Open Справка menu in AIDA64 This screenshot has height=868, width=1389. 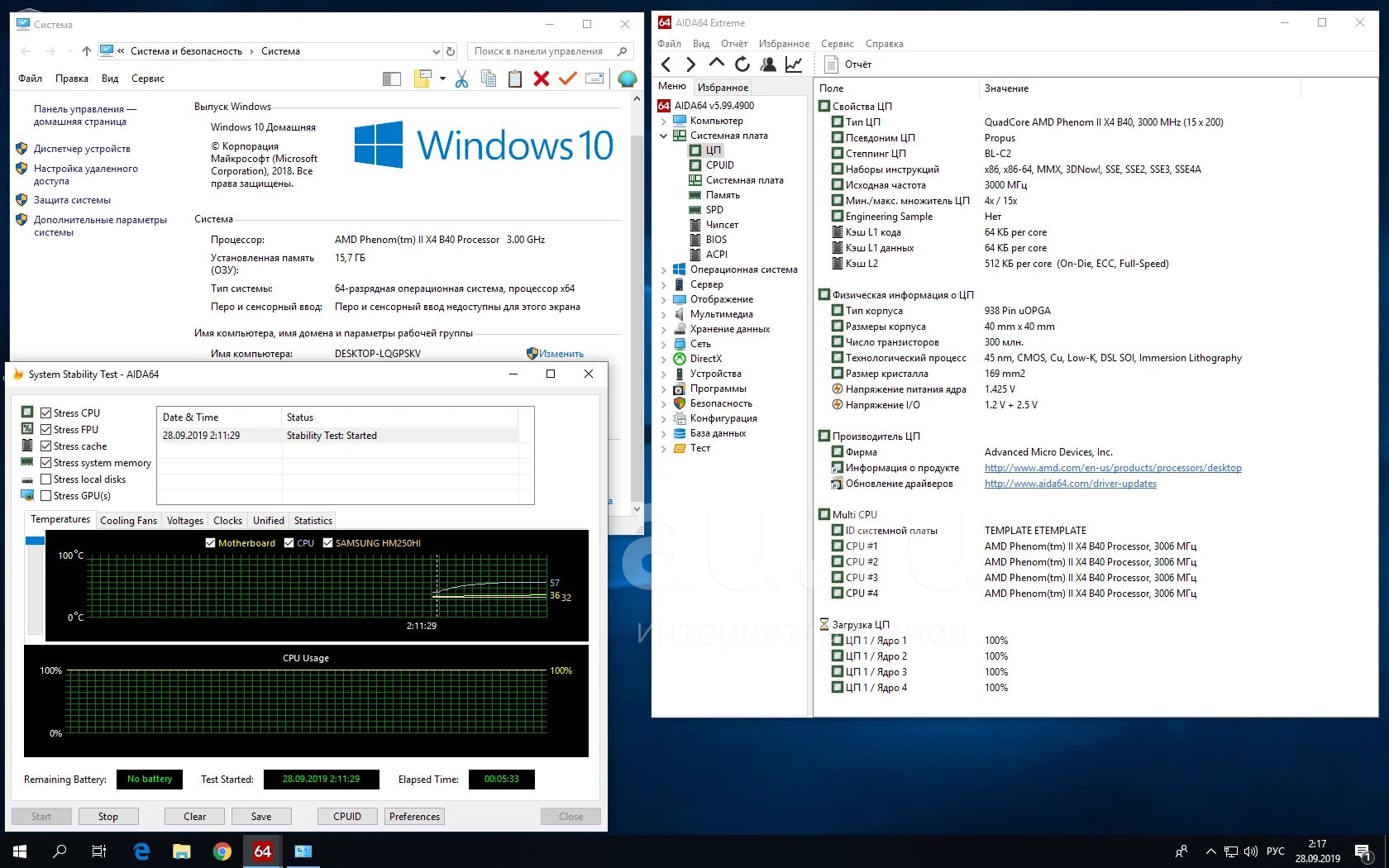[884, 44]
